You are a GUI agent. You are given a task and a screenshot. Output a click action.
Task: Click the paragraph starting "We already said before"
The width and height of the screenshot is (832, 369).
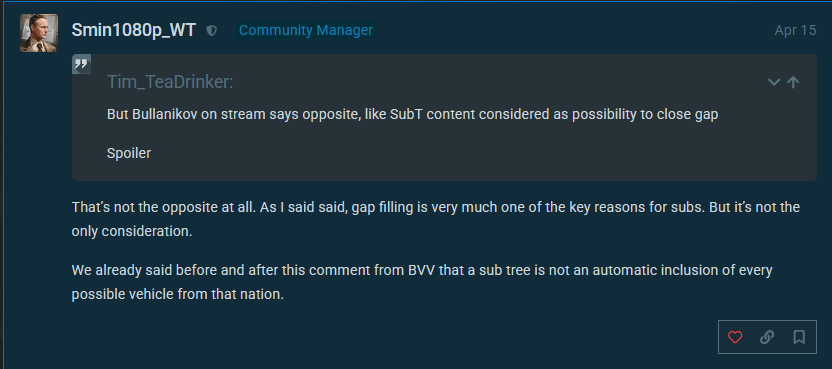click(x=422, y=282)
